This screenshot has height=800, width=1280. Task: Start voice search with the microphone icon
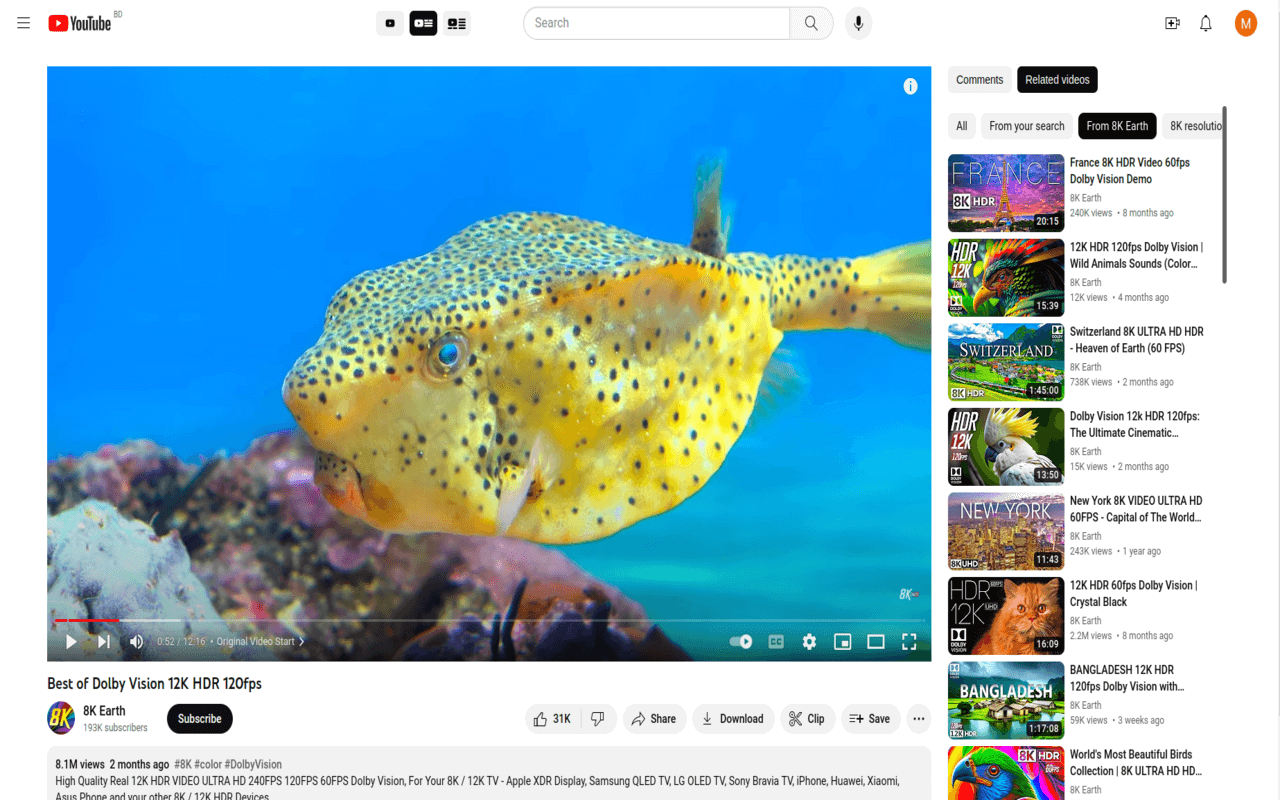858,23
